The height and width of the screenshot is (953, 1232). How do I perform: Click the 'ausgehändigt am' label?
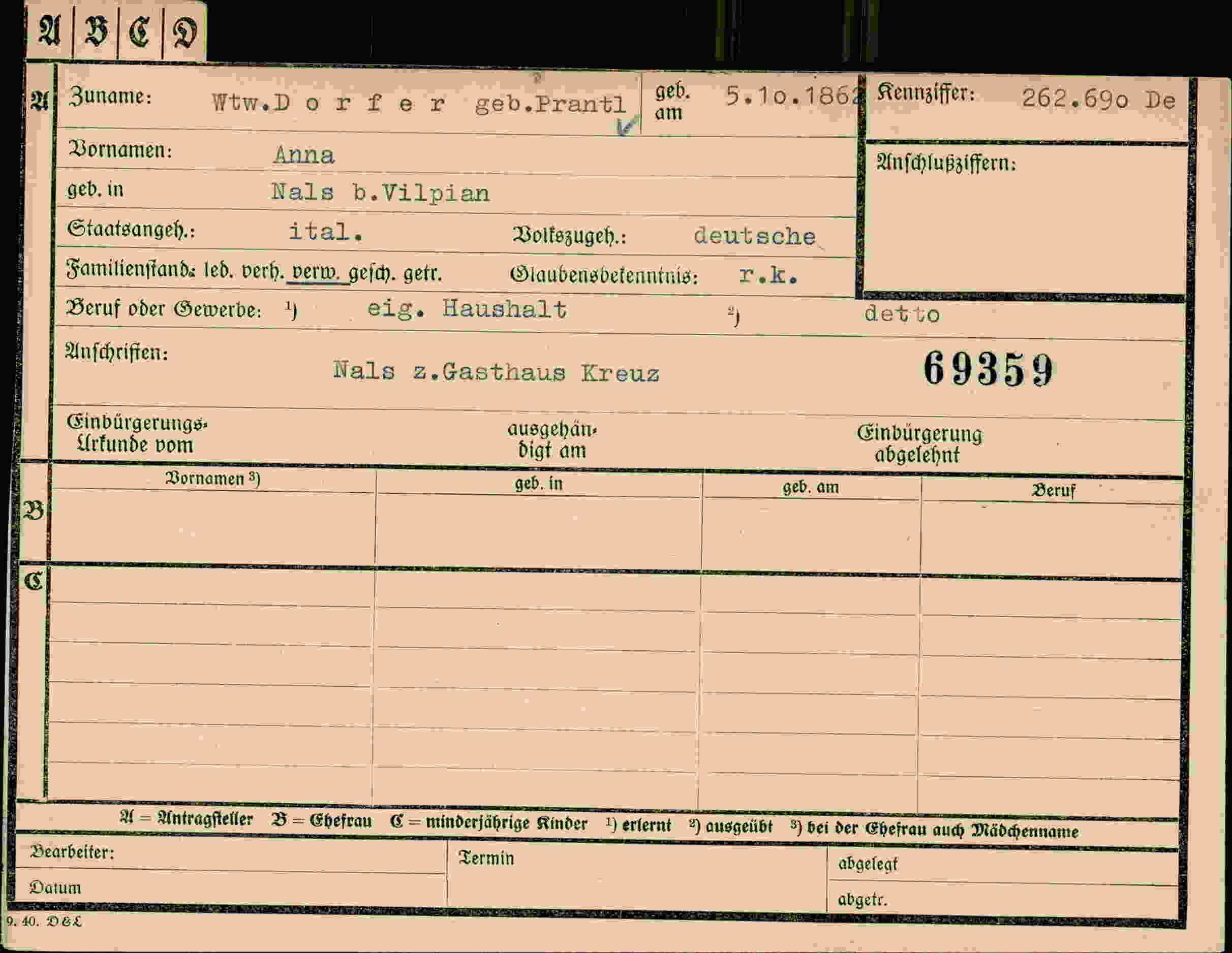(551, 439)
